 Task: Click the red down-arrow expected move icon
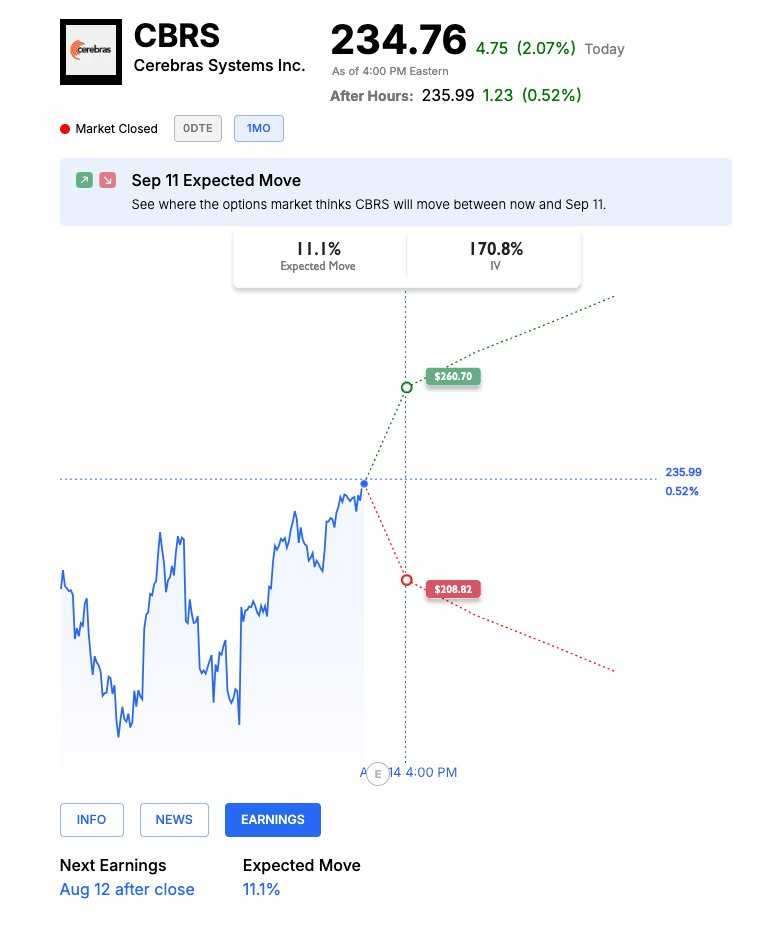tap(108, 180)
